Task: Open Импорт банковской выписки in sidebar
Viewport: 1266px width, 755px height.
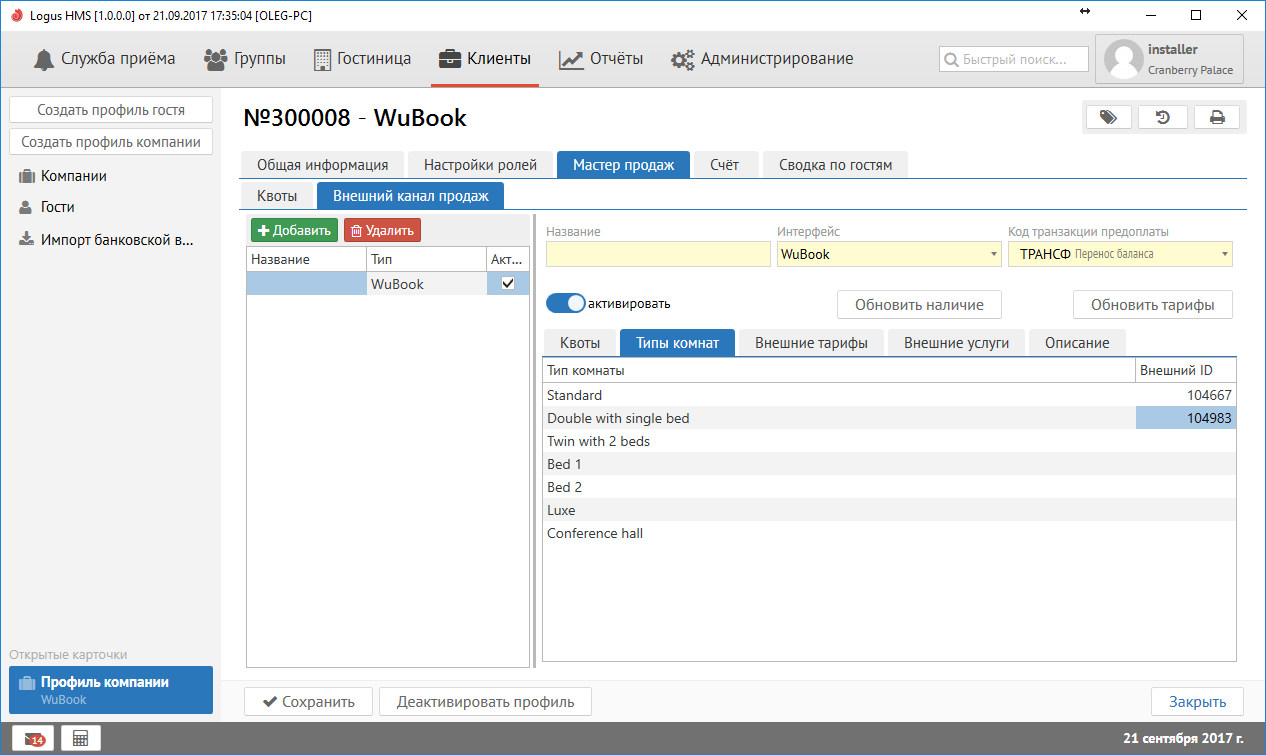Action: pyautogui.click(x=106, y=240)
